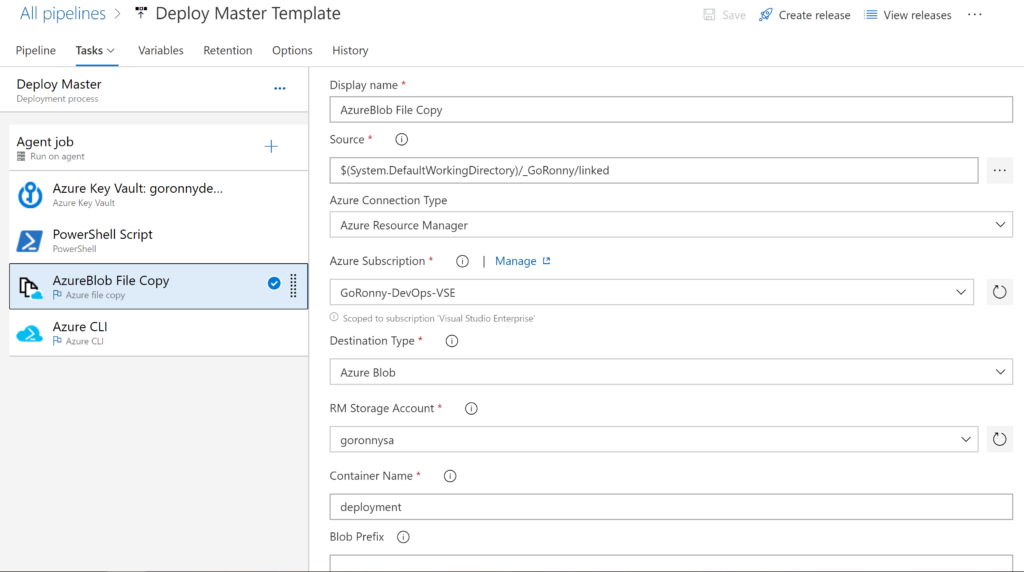Screen dimensions: 1024x572
Task: Browse for Source path with ellipsis button
Action: [x=1000, y=170]
